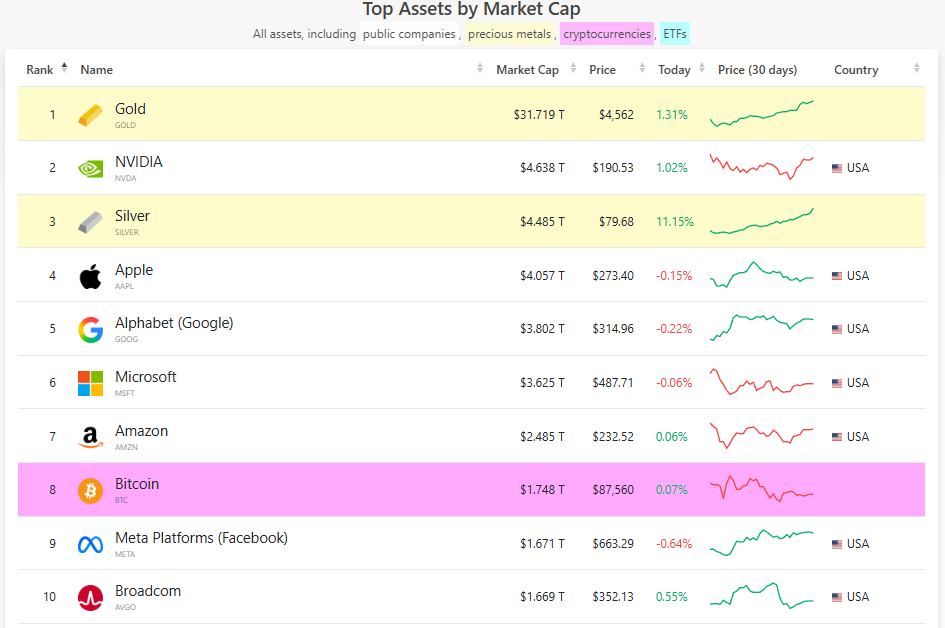Click the Amazon logo icon
Viewport: 945px width, 628px height.
coord(90,437)
